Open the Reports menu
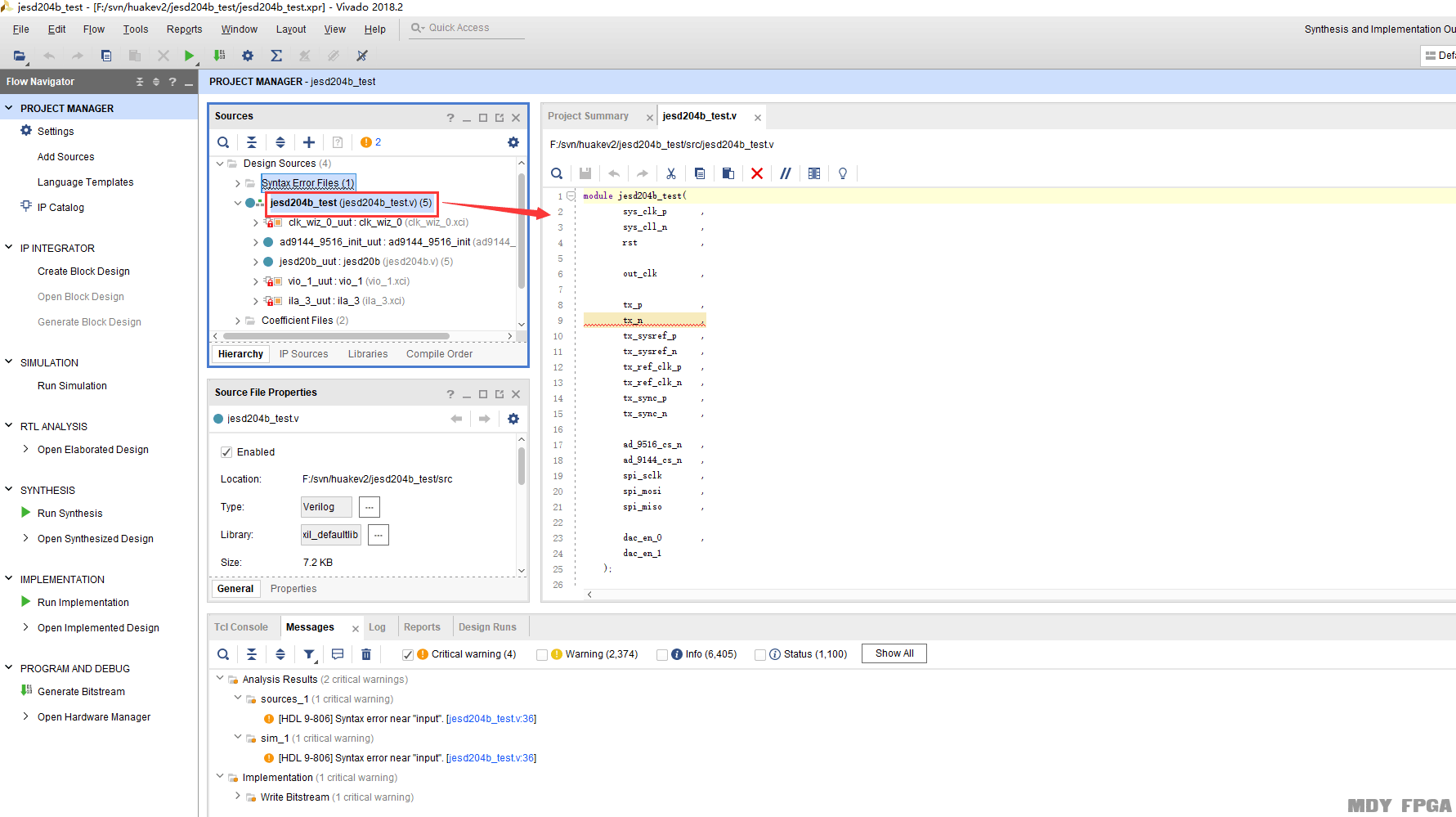 [x=185, y=29]
